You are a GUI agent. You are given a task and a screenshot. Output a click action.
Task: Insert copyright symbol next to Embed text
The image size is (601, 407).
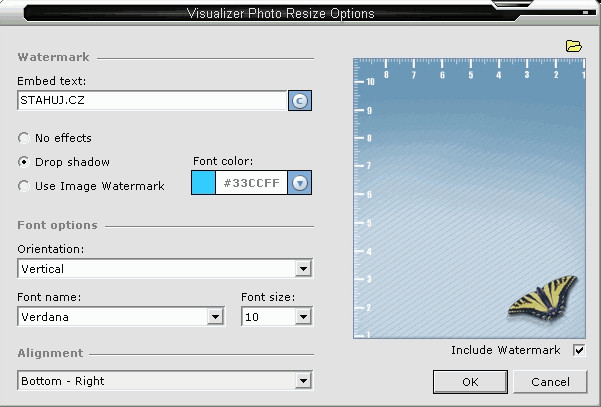click(300, 101)
